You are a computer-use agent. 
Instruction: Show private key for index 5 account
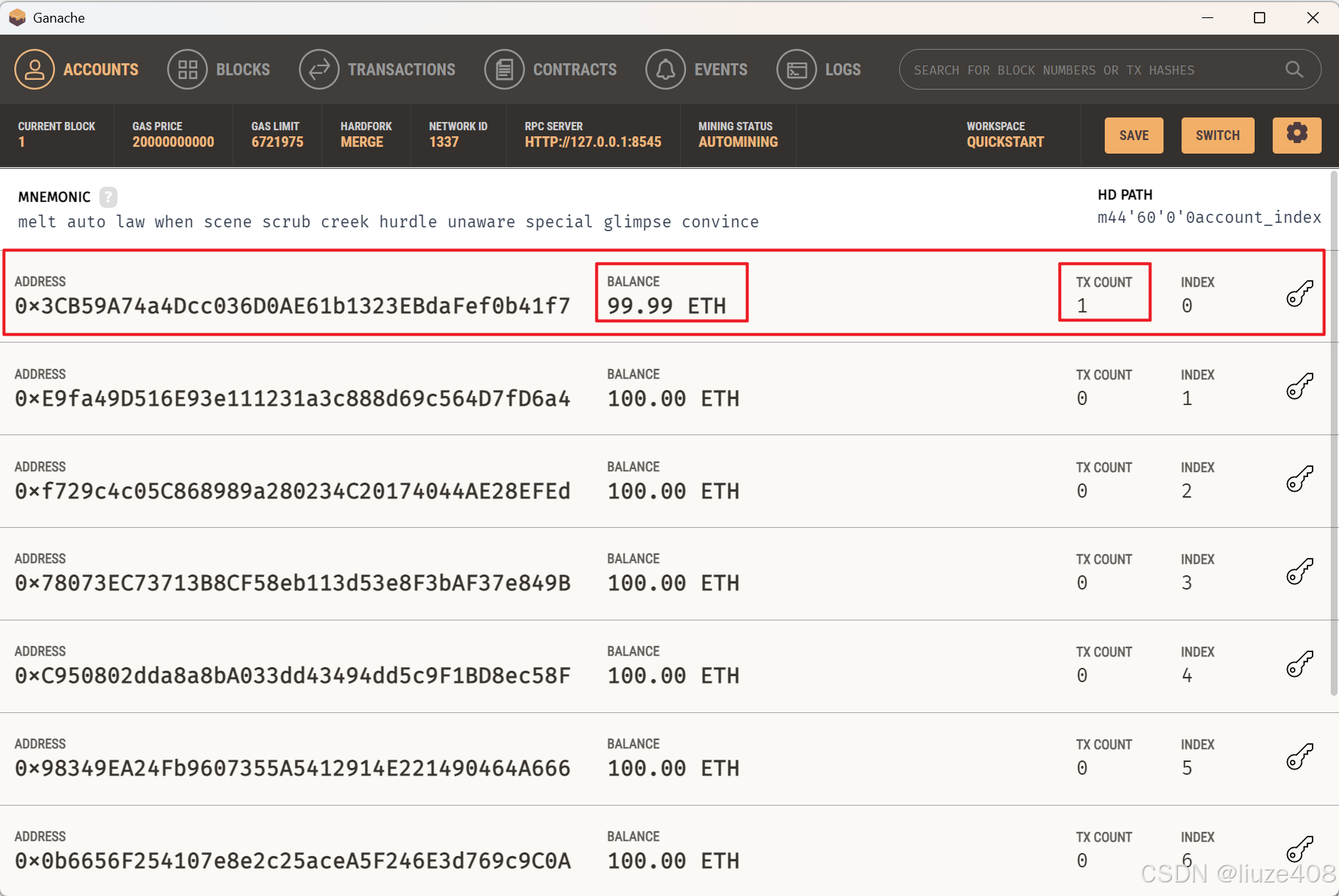[x=1300, y=757]
